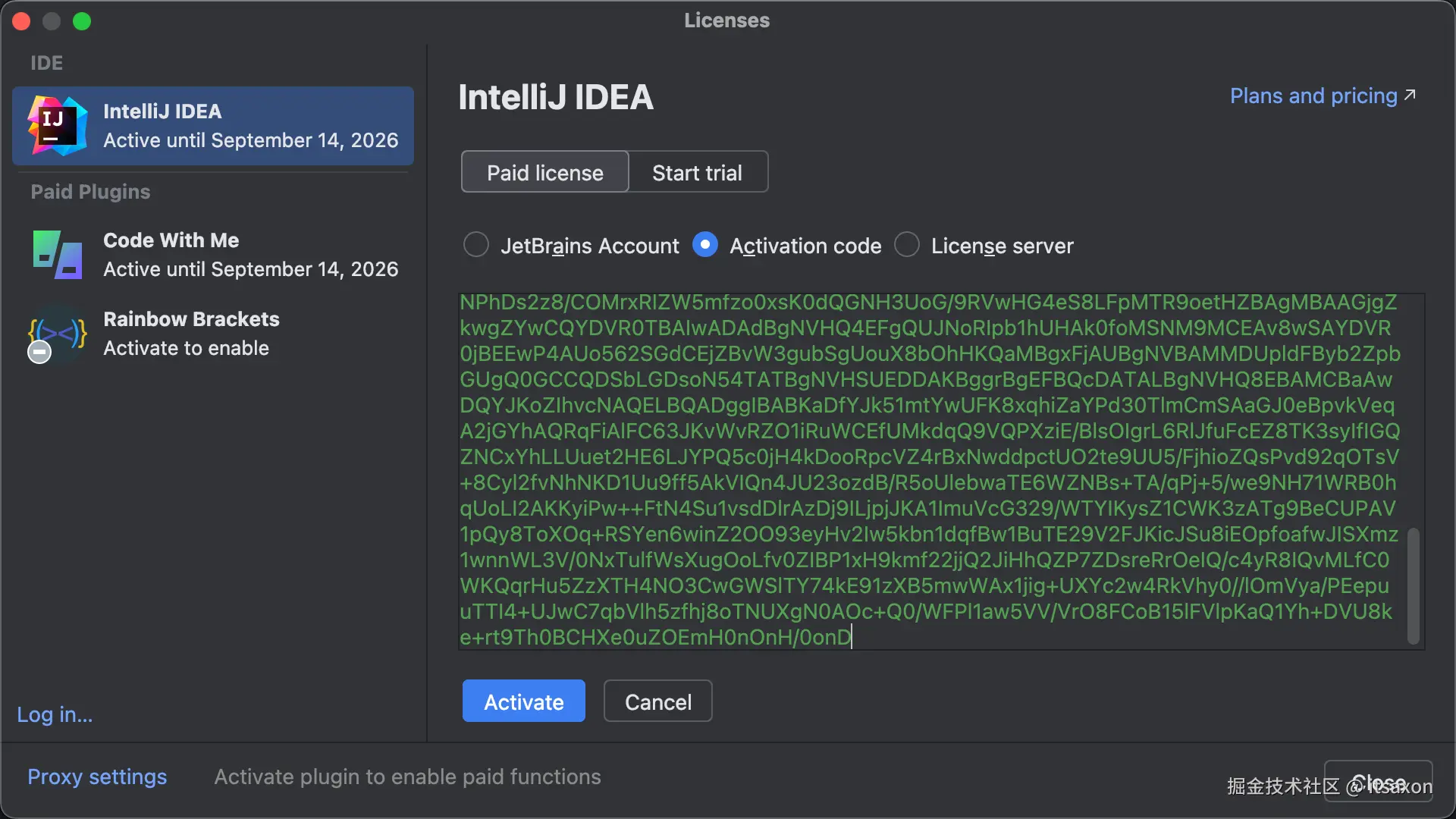The image size is (1456, 819).
Task: Open the Proxy settings link
Action: (x=97, y=777)
